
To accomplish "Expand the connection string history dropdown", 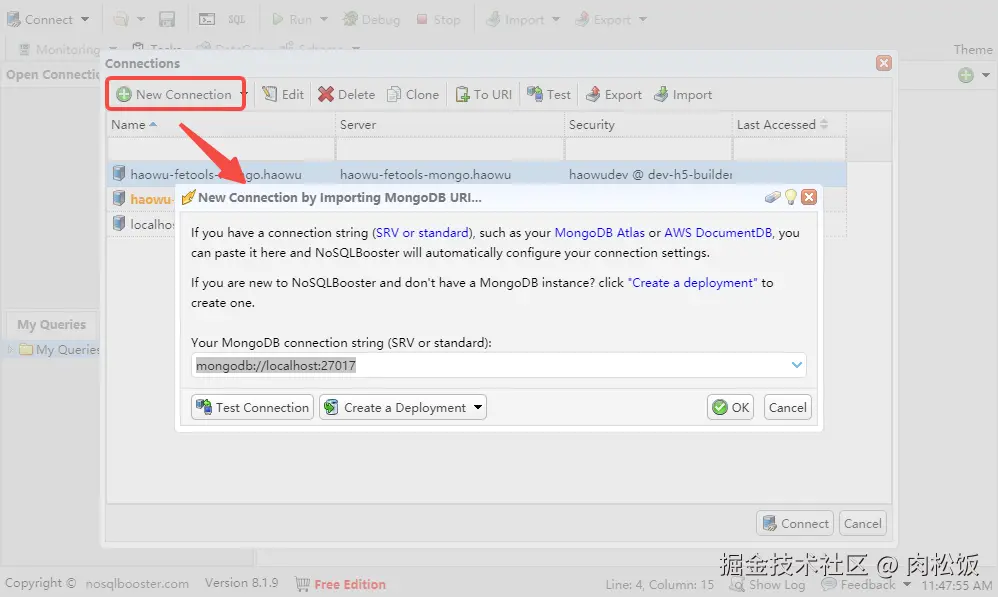I will [796, 365].
